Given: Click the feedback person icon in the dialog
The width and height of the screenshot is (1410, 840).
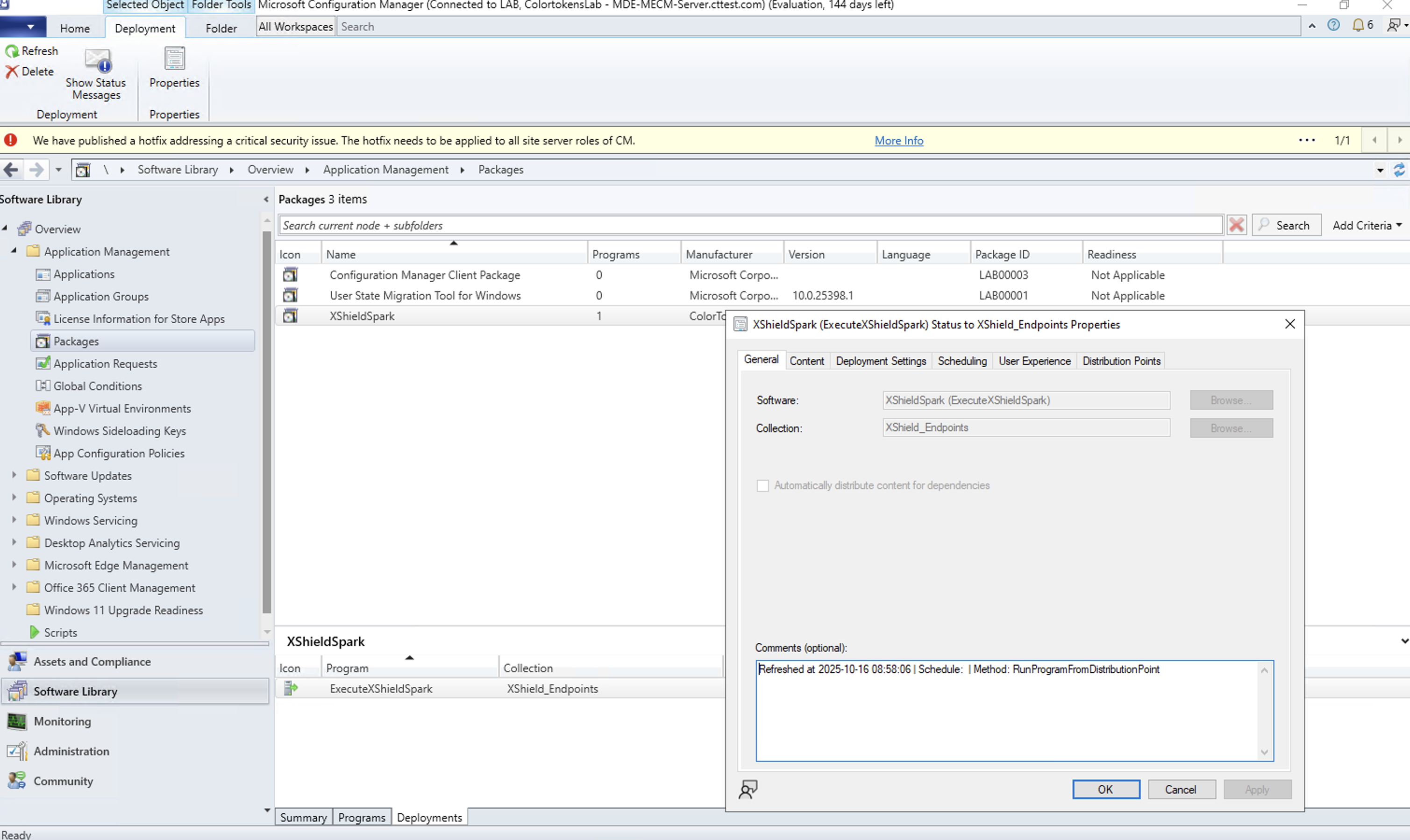Looking at the screenshot, I should 748,789.
